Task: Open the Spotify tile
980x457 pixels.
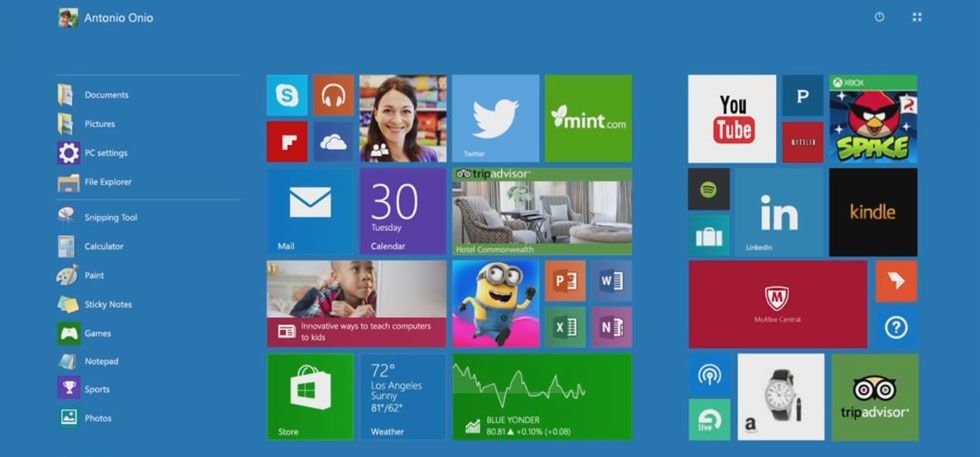Action: click(x=708, y=189)
